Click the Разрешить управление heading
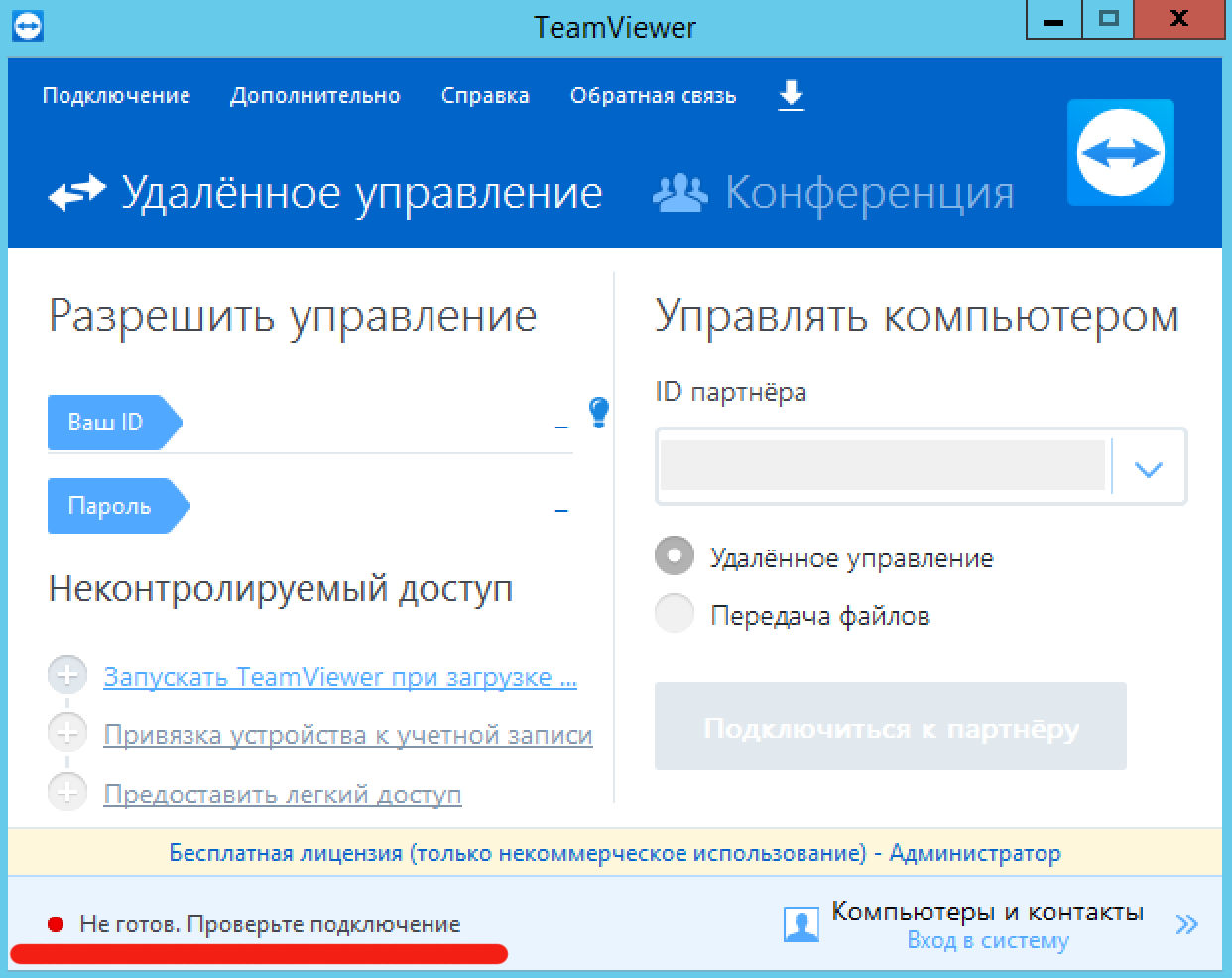1232x978 pixels. pyautogui.click(x=293, y=316)
